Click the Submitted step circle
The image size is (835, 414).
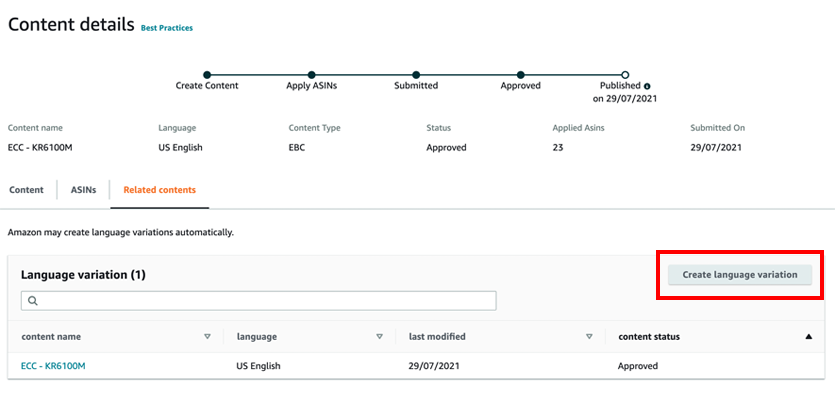416,74
